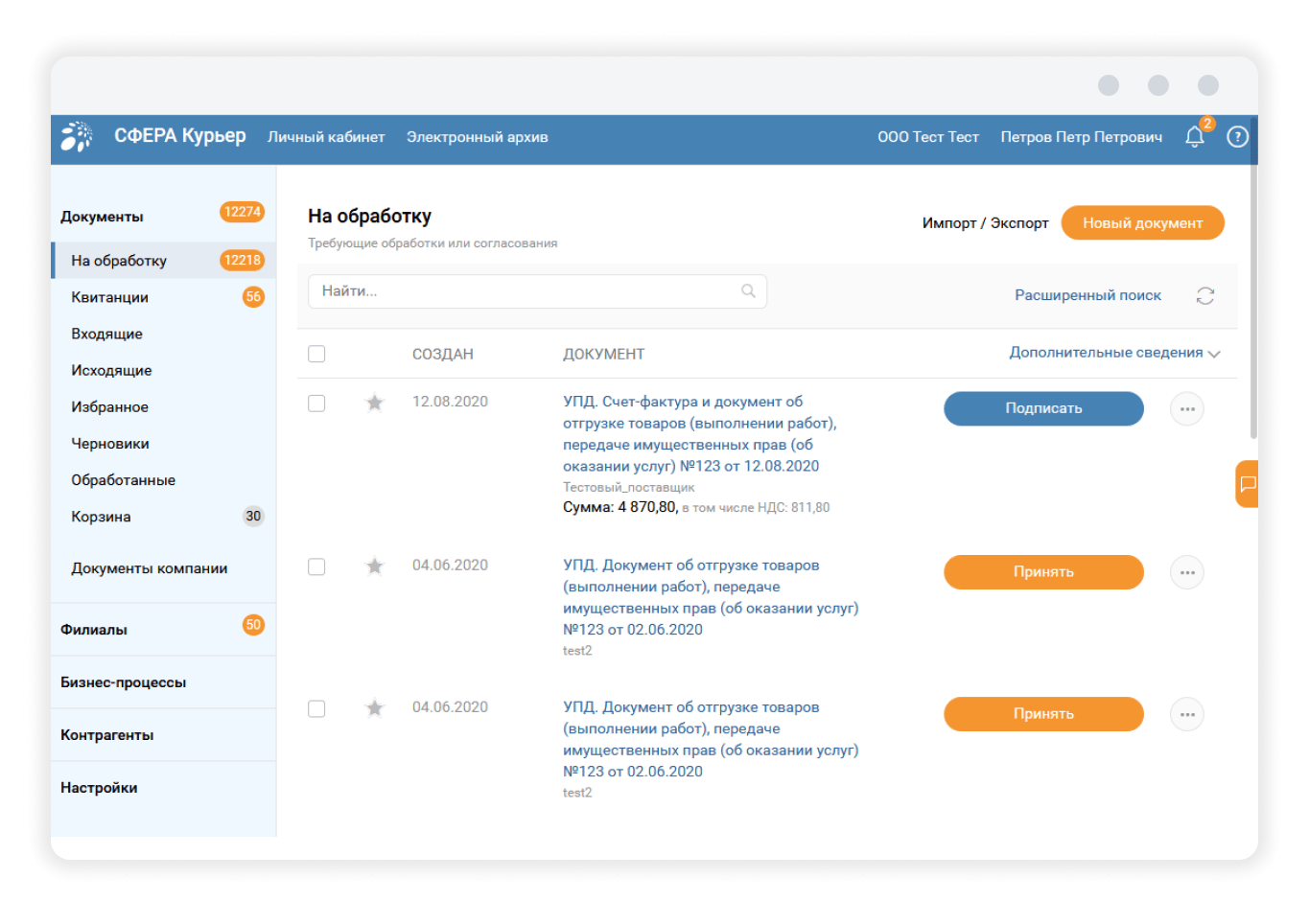Open the Петров Петр Петрович user menu
Image resolution: width=1309 pixels, height=924 pixels.
point(1081,137)
